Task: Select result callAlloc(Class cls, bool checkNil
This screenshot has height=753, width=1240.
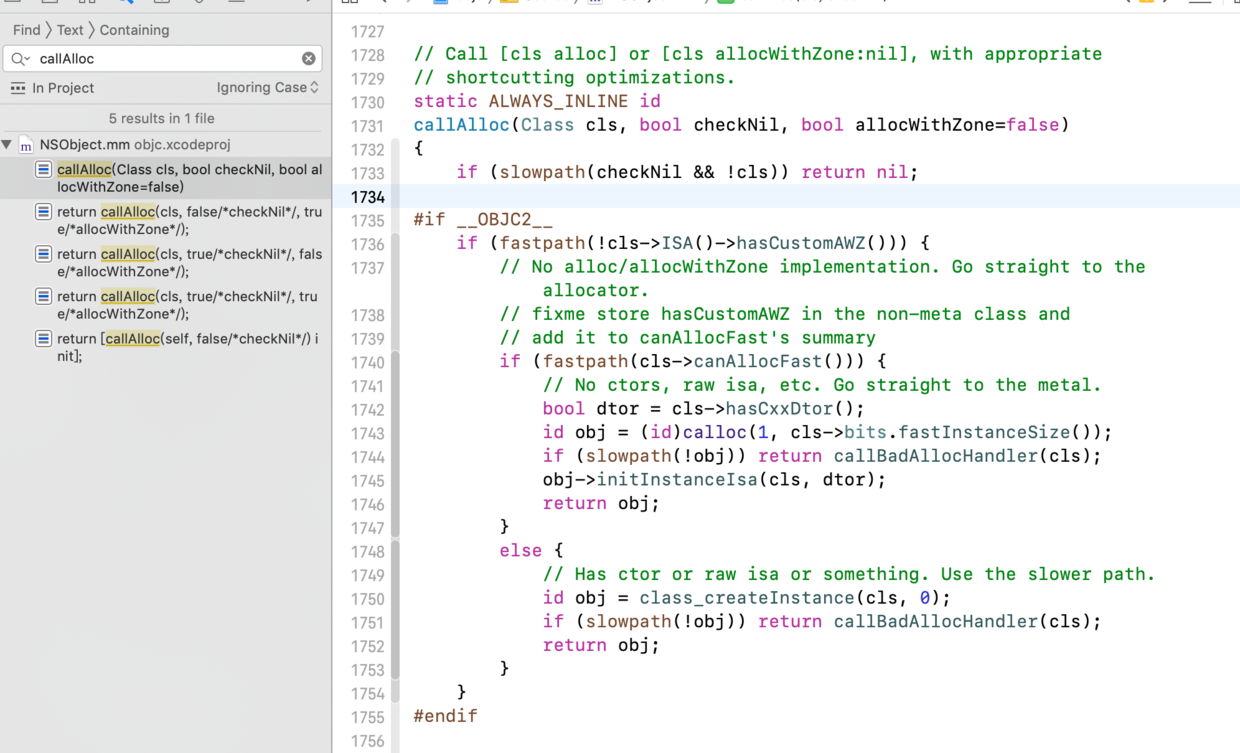Action: (165, 178)
